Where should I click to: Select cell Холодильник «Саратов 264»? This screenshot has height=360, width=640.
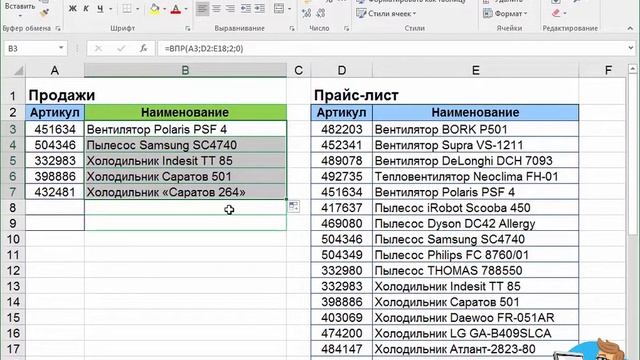coord(185,192)
